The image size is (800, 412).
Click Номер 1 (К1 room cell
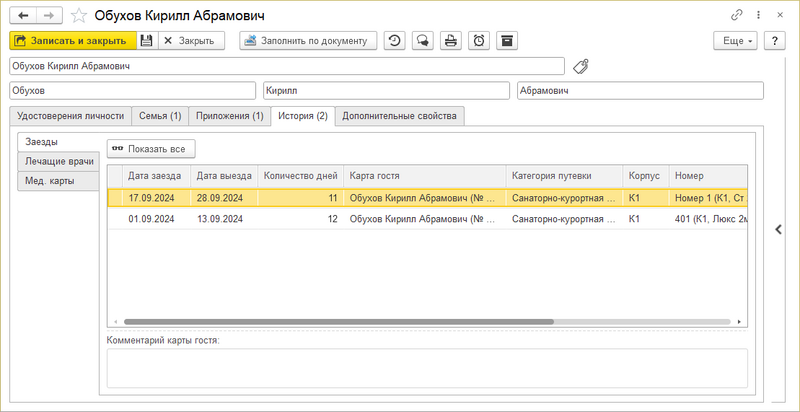(x=708, y=198)
